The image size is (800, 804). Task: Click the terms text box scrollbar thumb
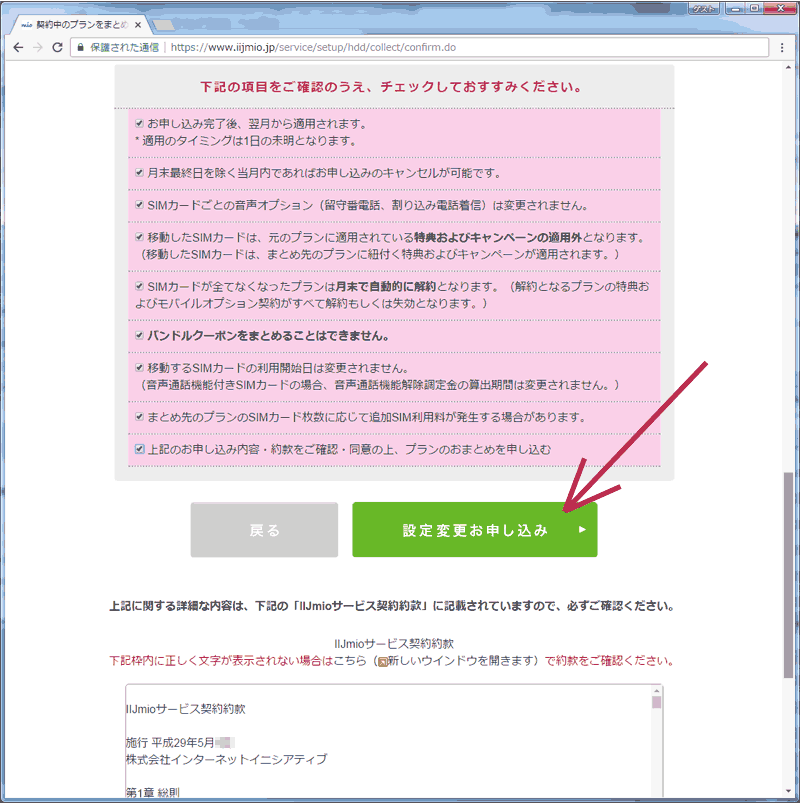click(656, 702)
